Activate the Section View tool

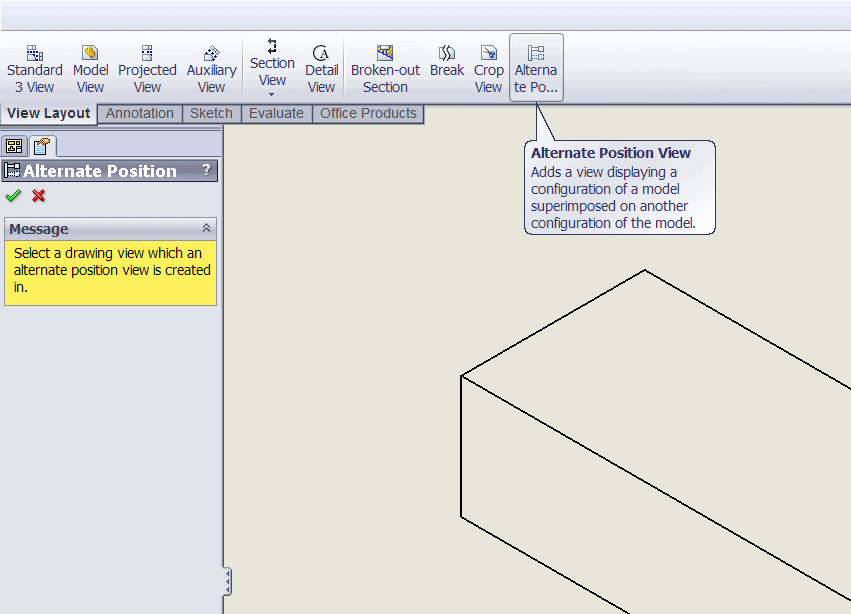(x=272, y=61)
